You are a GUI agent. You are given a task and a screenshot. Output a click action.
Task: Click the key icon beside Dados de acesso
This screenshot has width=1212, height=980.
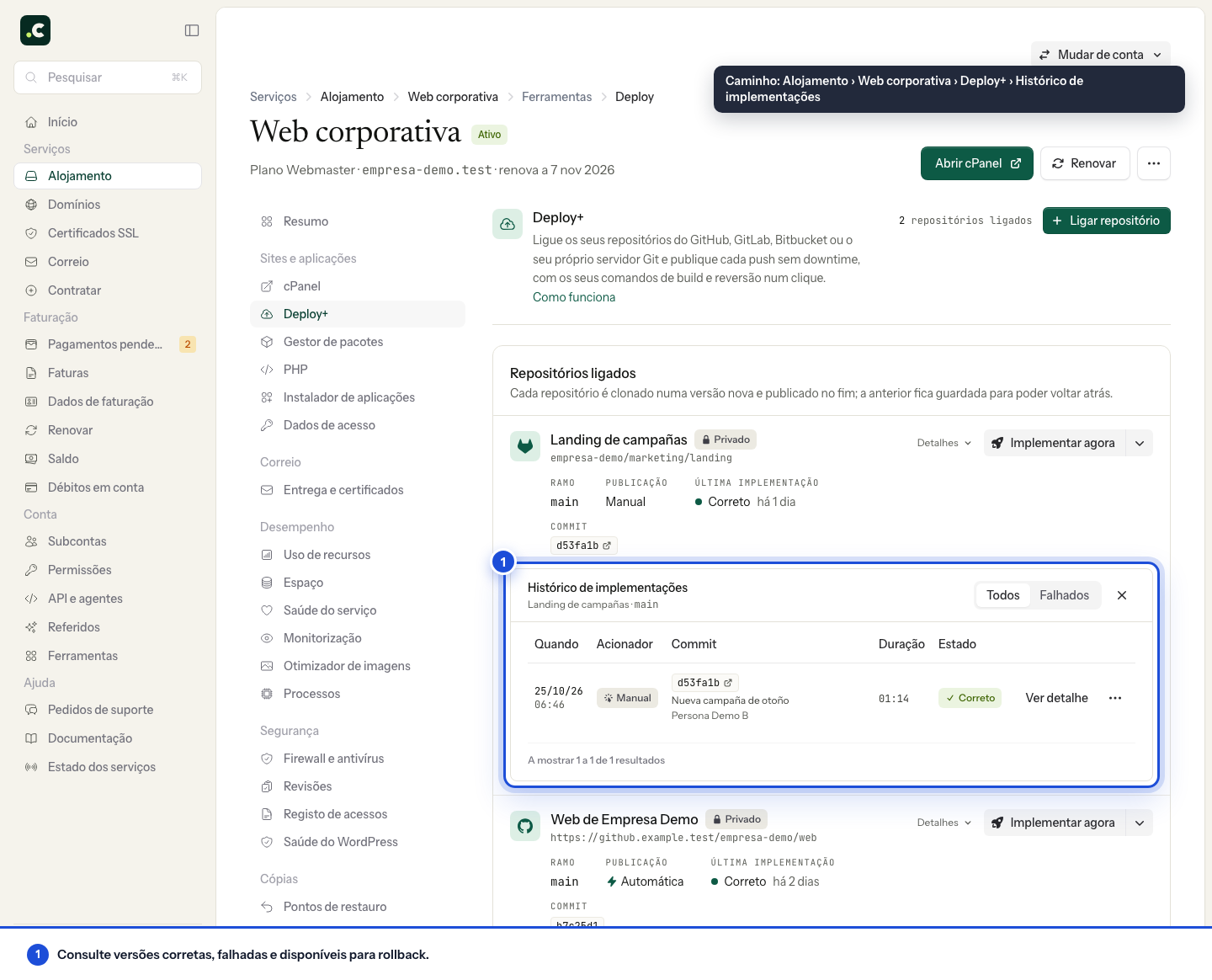point(267,425)
